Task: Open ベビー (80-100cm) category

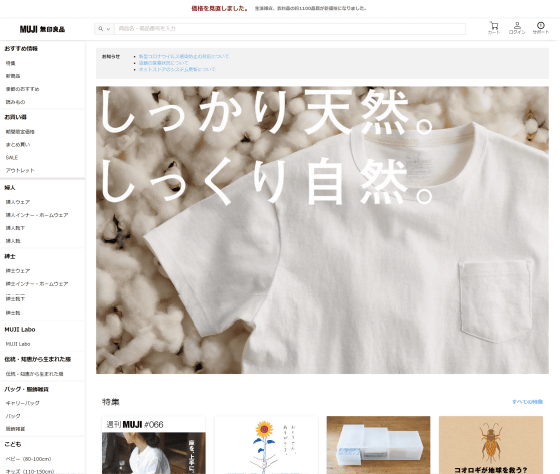Action: pos(28,459)
